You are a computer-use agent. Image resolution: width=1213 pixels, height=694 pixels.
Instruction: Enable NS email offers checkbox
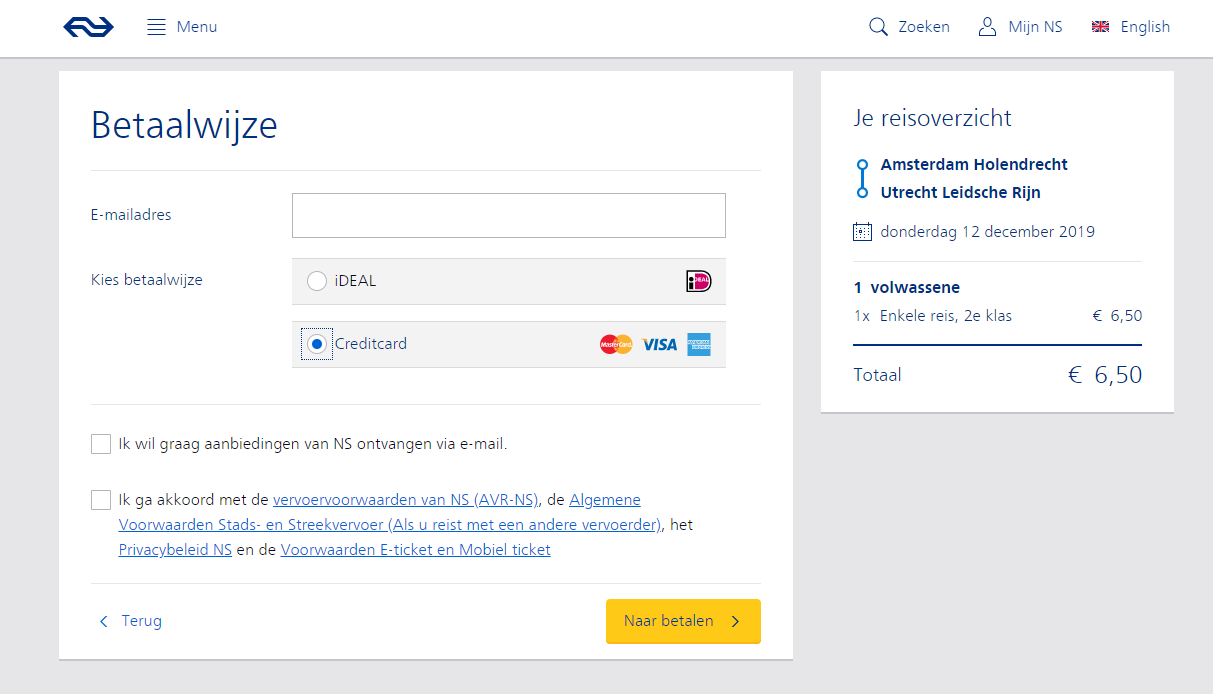point(101,444)
